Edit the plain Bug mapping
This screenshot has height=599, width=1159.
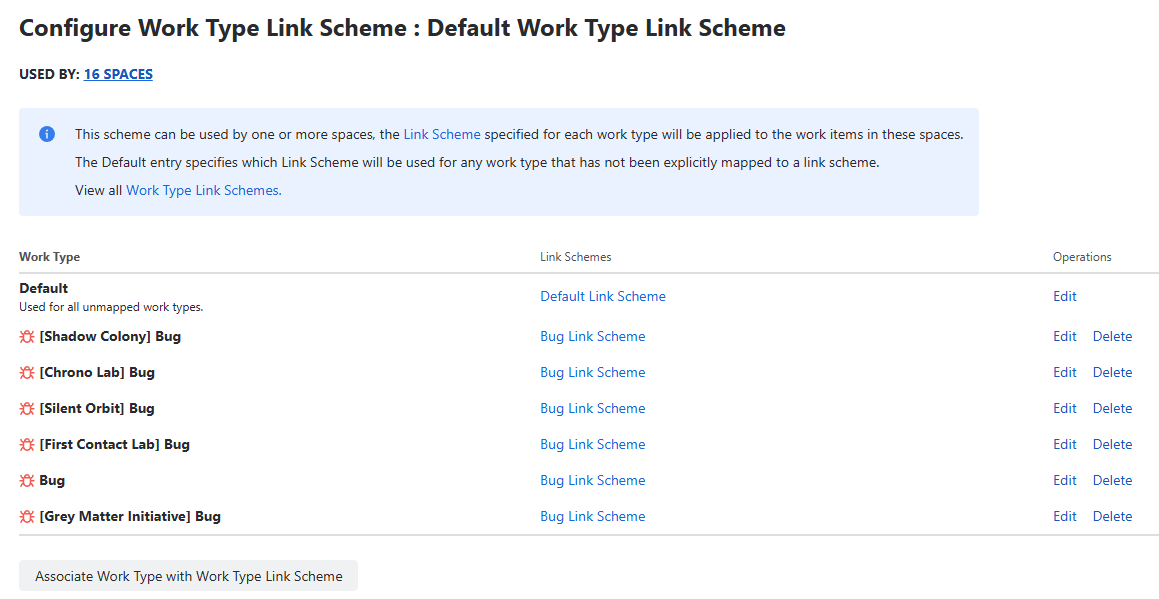point(1064,480)
